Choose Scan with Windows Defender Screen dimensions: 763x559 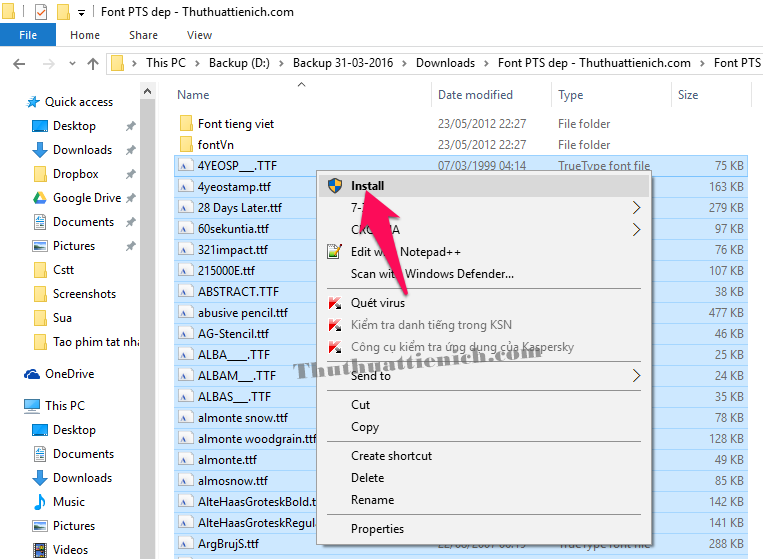[x=432, y=274]
